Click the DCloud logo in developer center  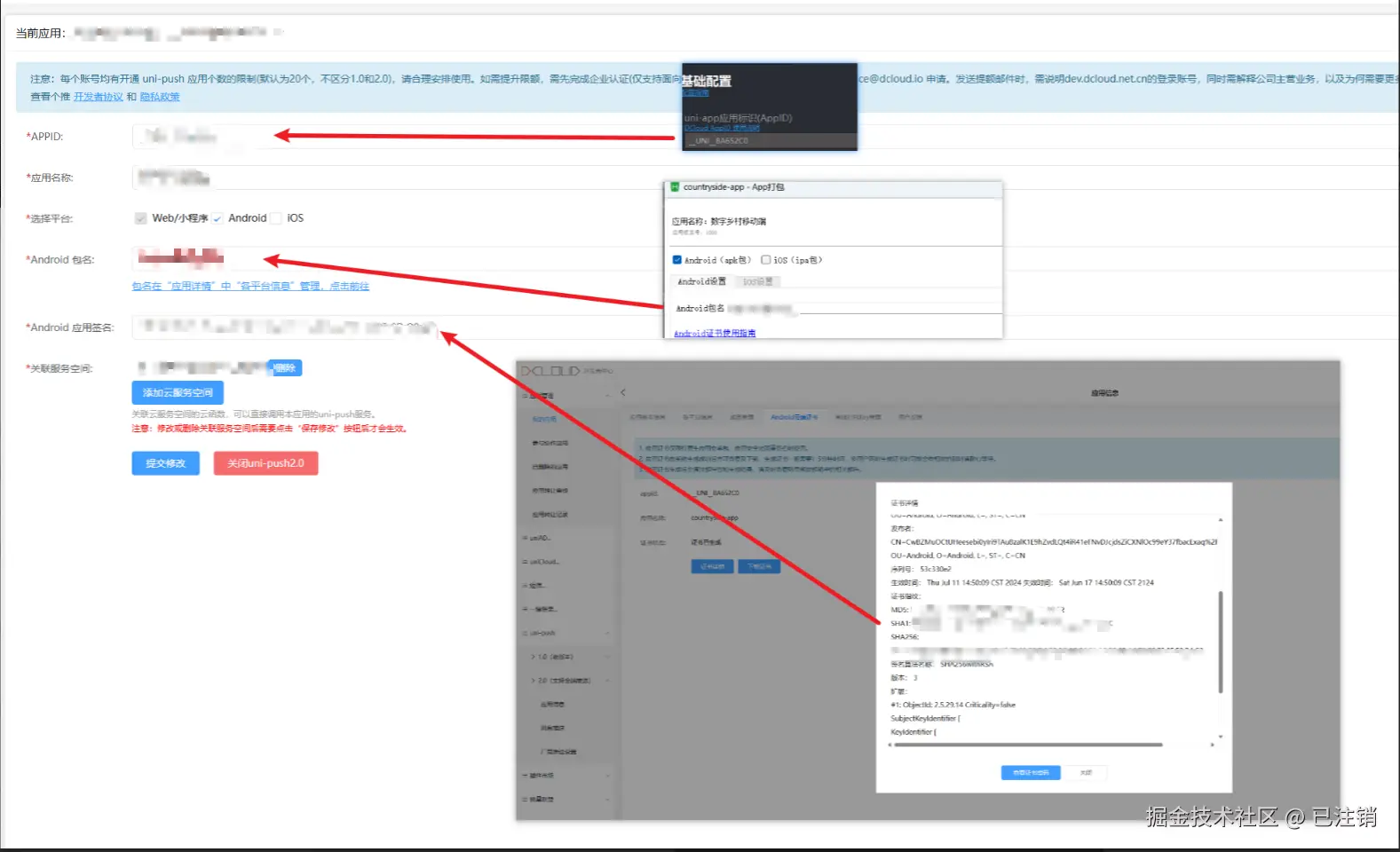[x=550, y=371]
